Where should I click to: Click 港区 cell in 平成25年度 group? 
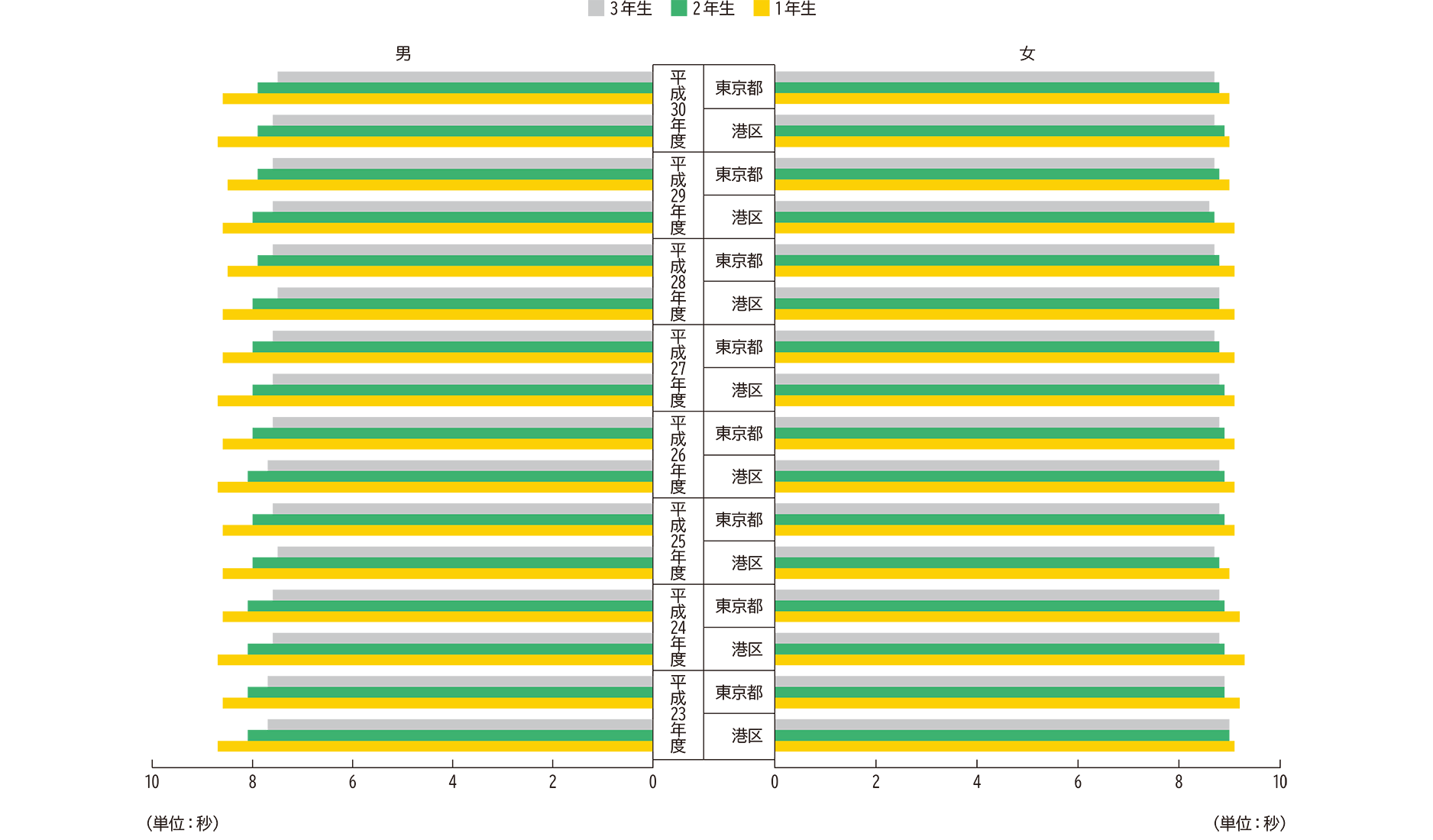tap(739, 563)
